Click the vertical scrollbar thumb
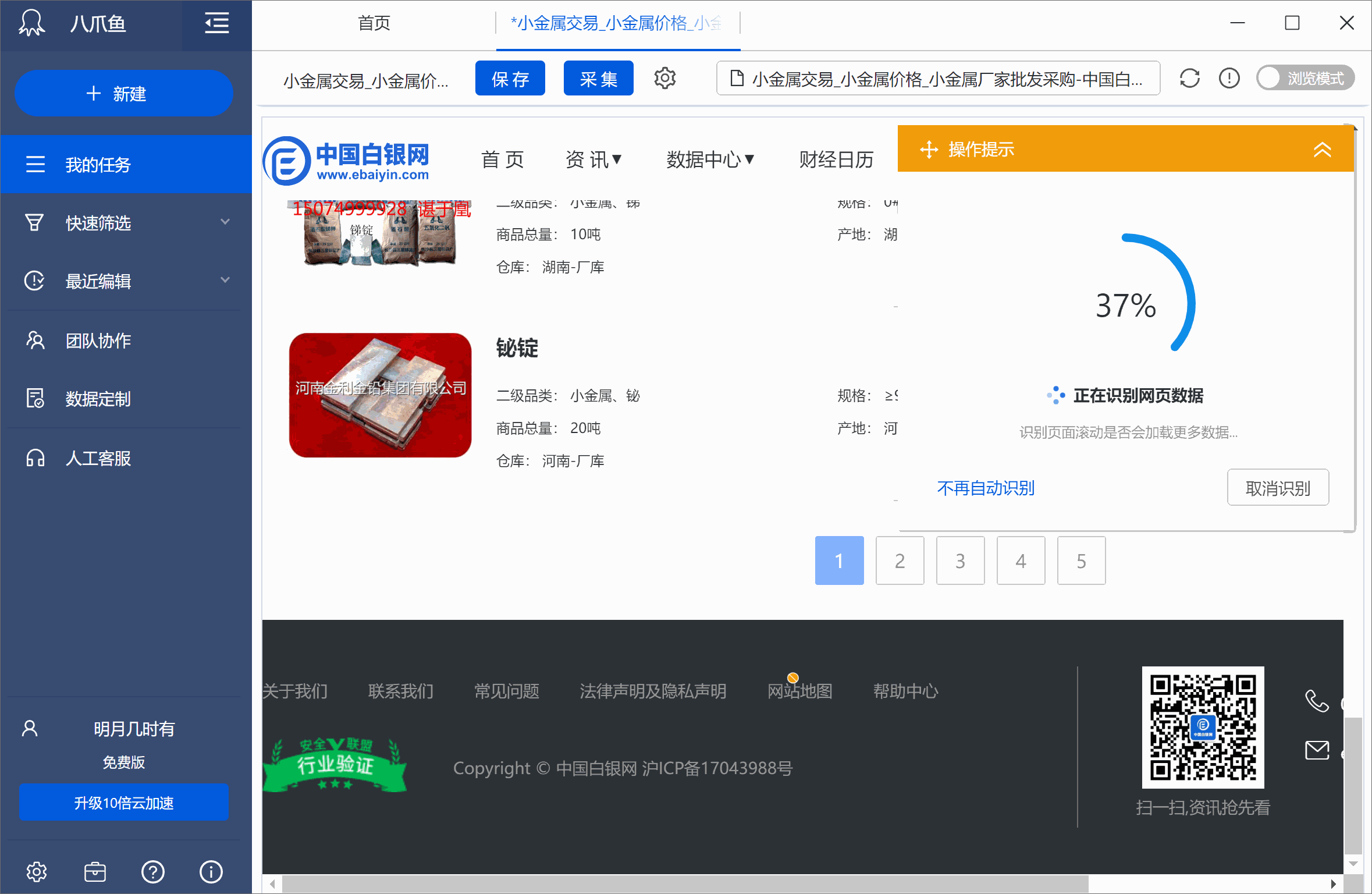This screenshot has height=894, width=1372. (x=1353, y=785)
